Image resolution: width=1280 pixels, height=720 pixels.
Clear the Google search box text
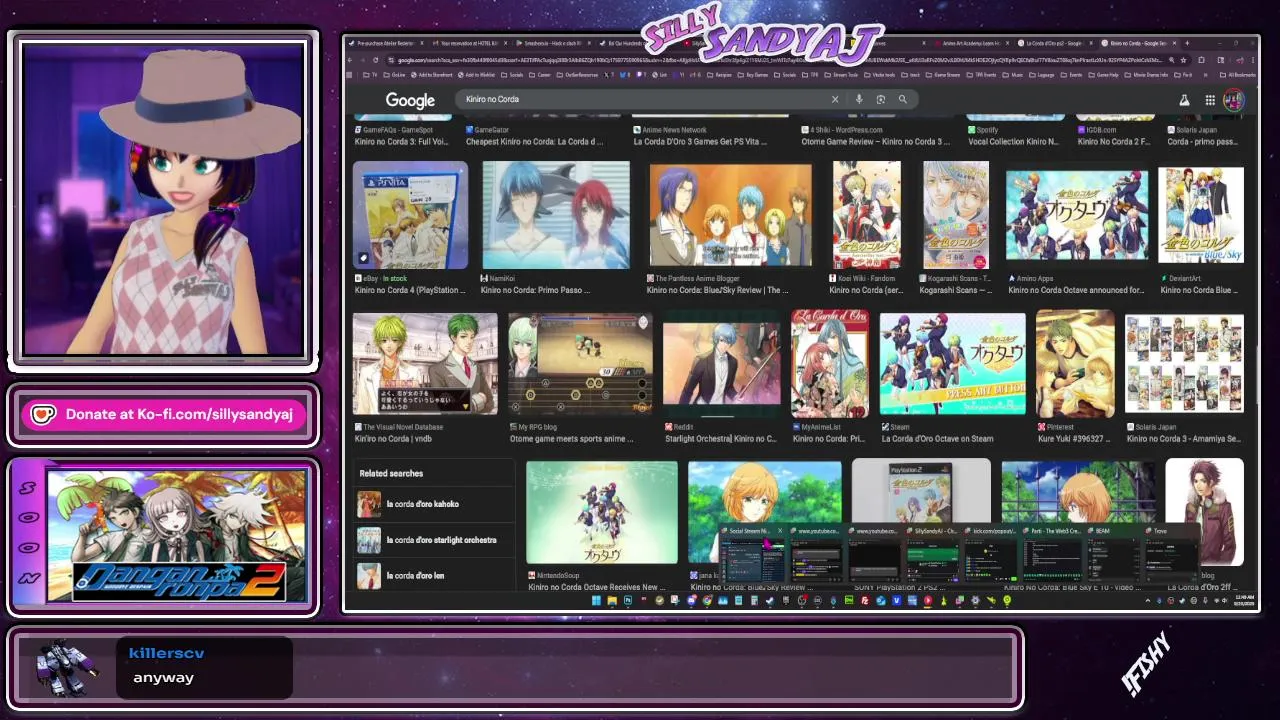tap(835, 99)
